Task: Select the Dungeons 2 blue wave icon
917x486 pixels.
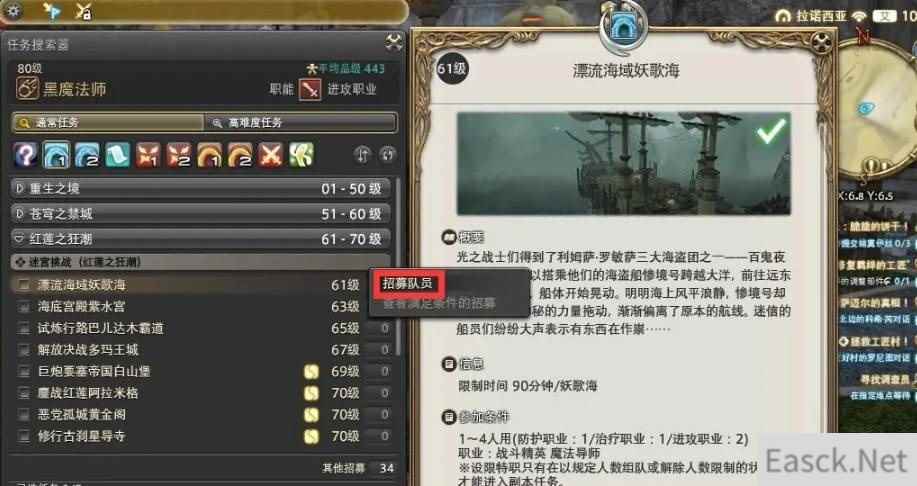Action: coord(87,155)
